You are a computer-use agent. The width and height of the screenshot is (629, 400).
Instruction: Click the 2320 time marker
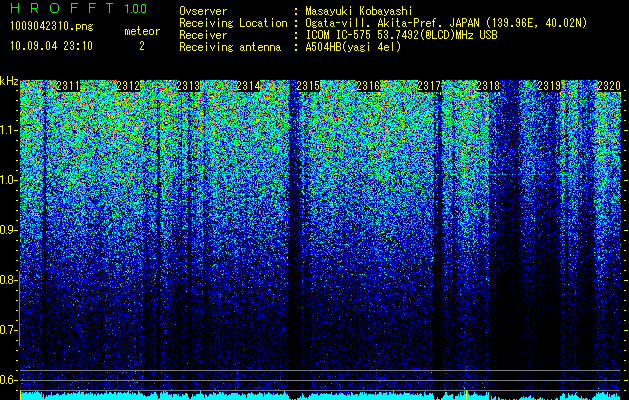tap(609, 86)
